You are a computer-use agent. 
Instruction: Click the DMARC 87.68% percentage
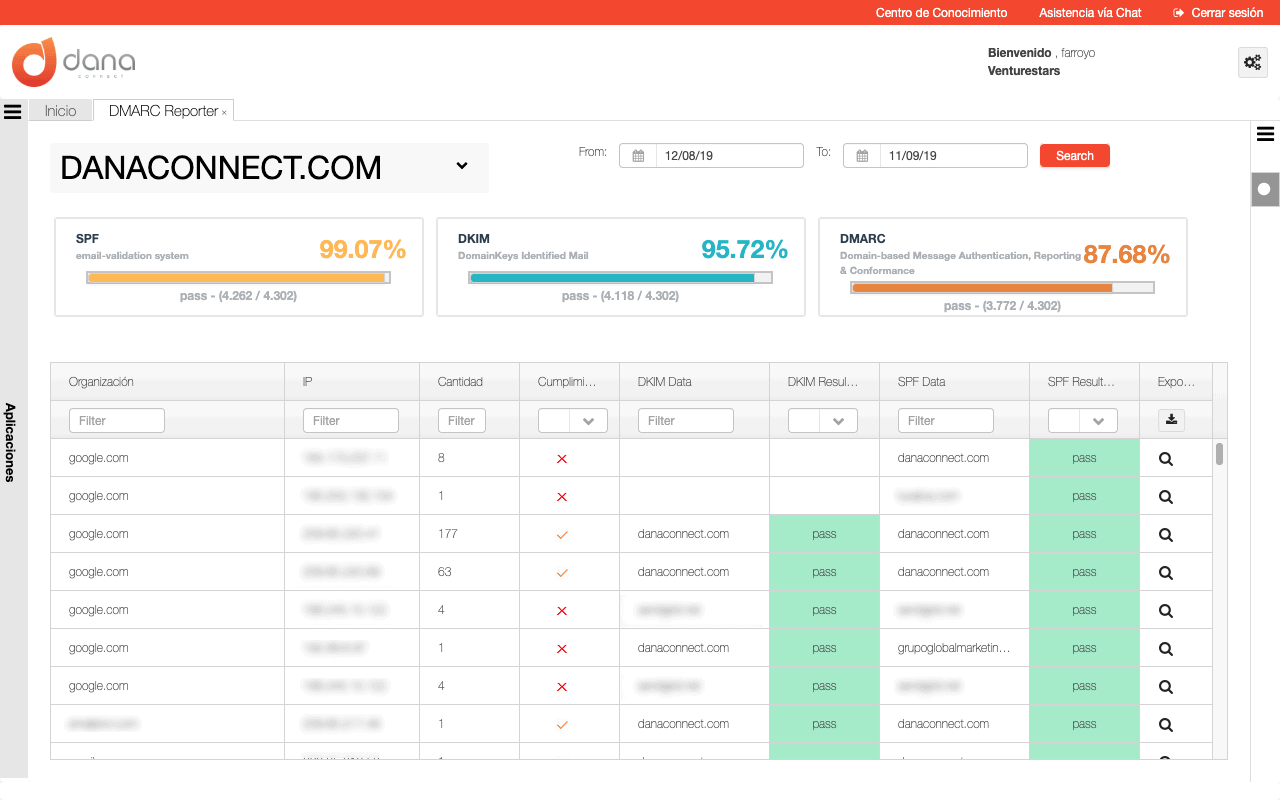point(1127,255)
